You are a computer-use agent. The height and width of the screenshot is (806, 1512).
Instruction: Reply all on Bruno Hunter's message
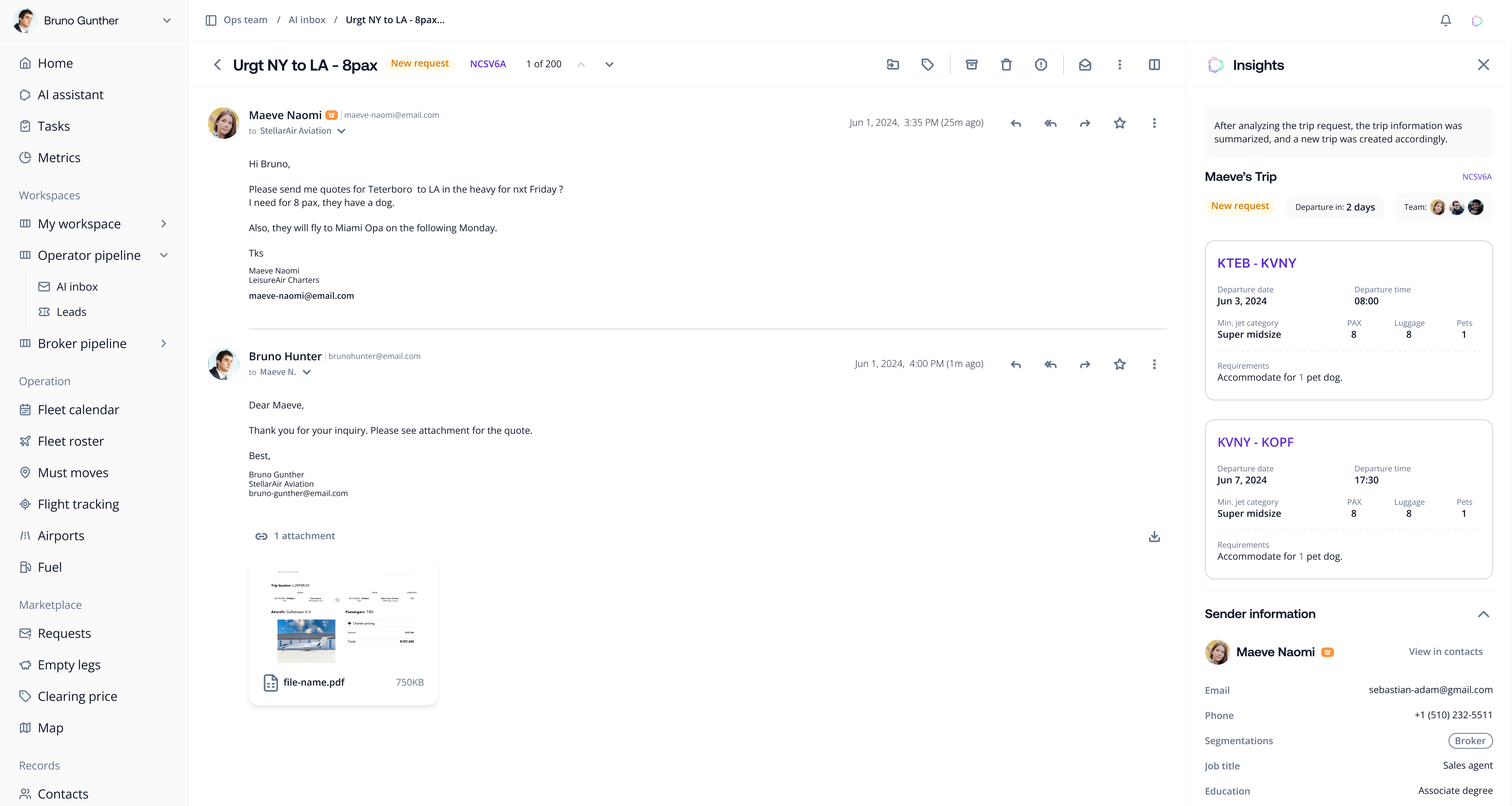coord(1050,364)
